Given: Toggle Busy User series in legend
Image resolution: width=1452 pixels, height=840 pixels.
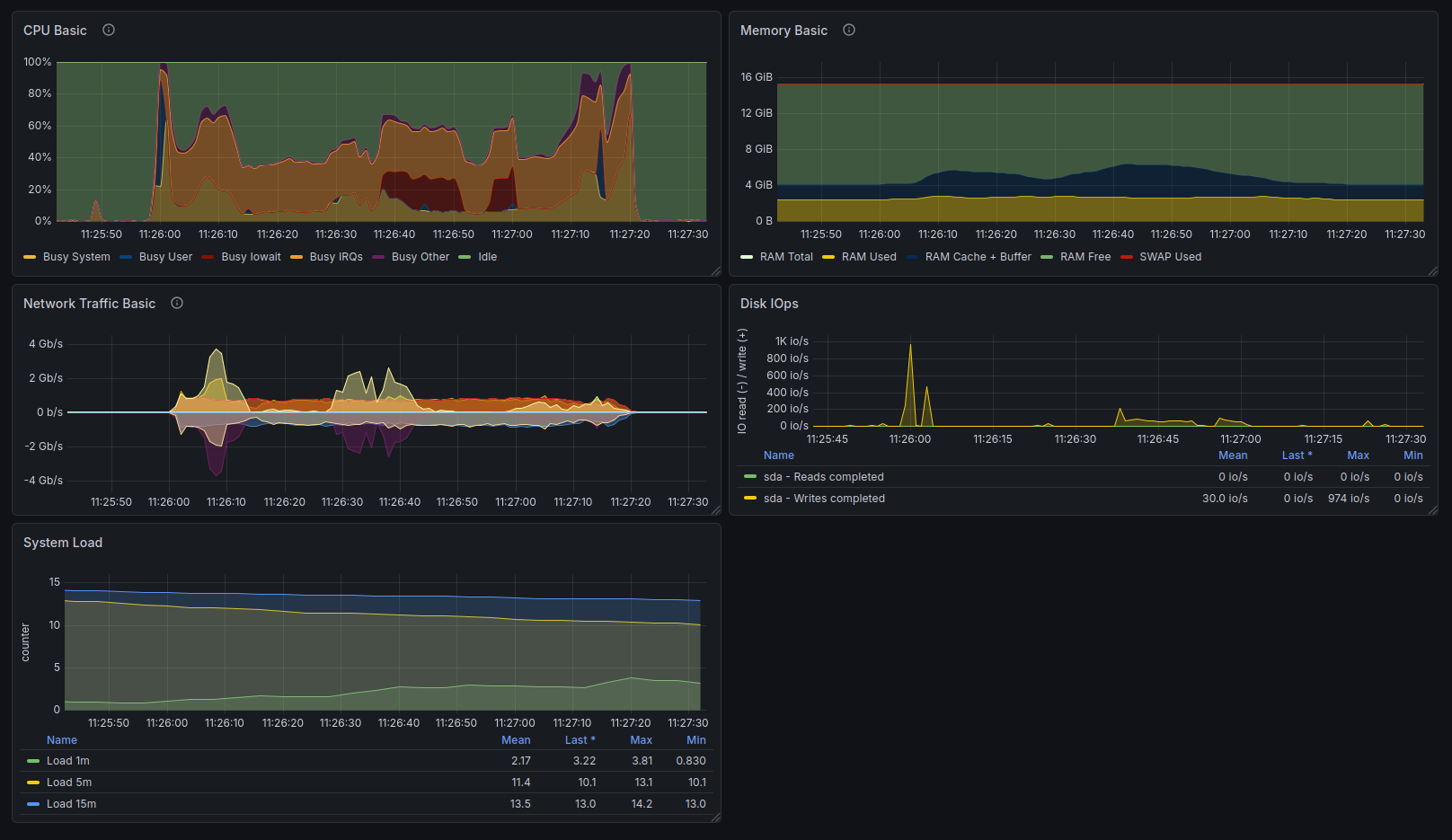Looking at the screenshot, I should [165, 257].
